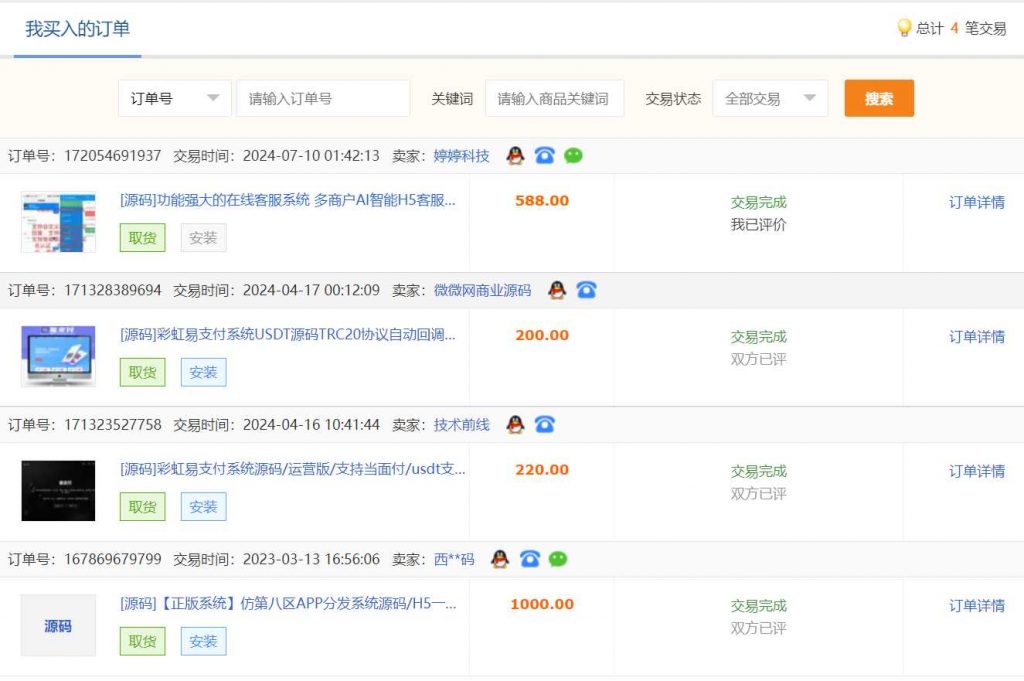Click phone icon beside 微微网商业源码
Screen dimensions: 1024x681
point(586,290)
